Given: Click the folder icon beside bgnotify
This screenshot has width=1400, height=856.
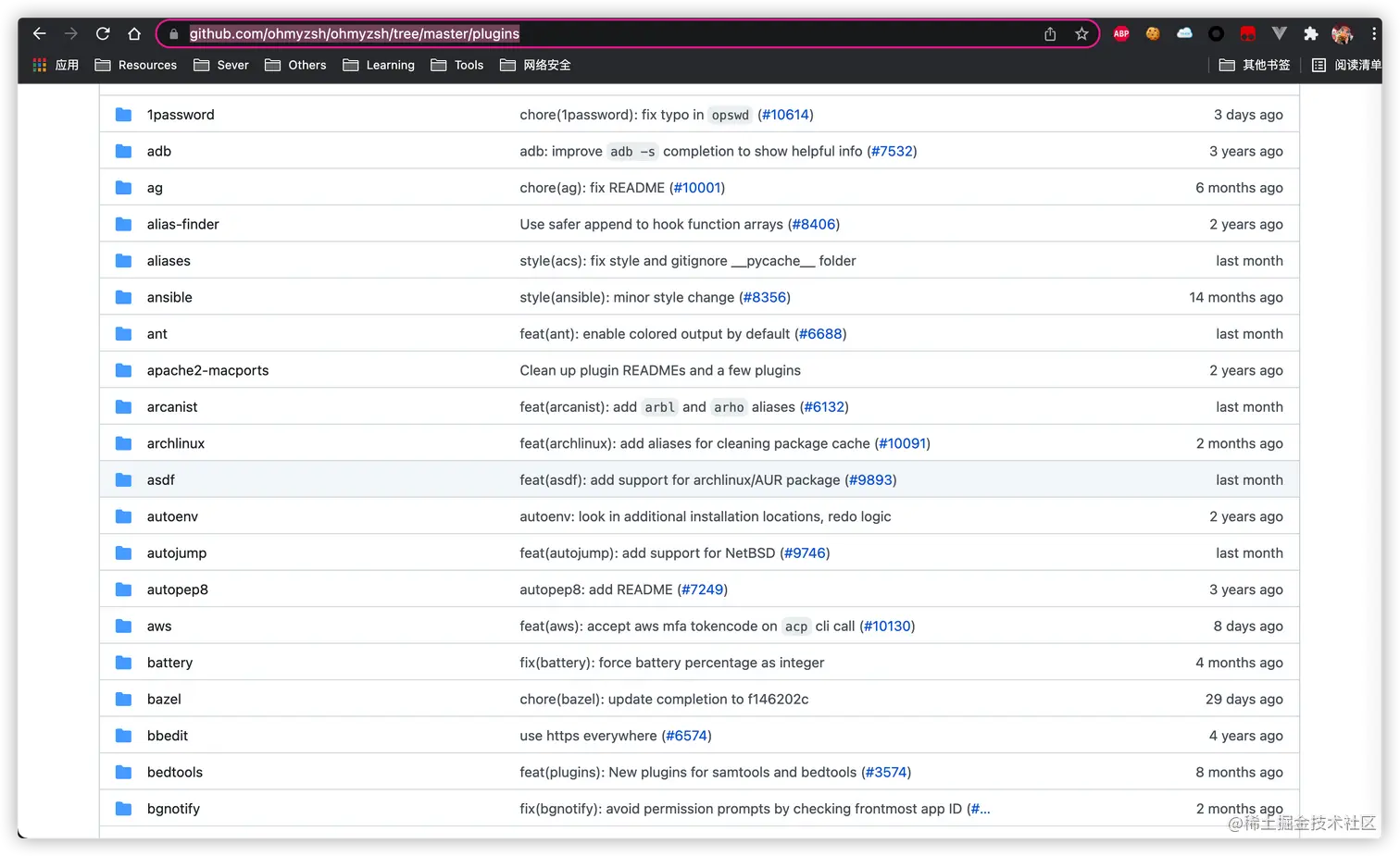Looking at the screenshot, I should (123, 809).
